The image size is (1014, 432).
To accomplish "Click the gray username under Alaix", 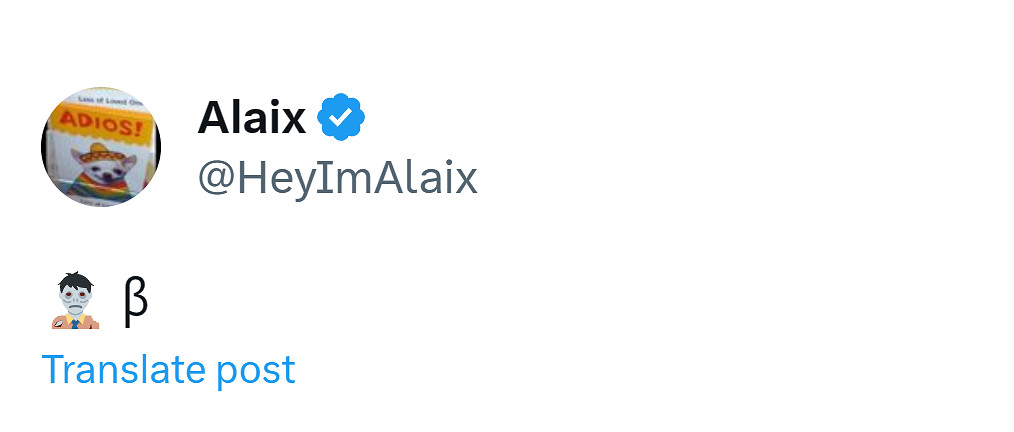I will click(337, 178).
